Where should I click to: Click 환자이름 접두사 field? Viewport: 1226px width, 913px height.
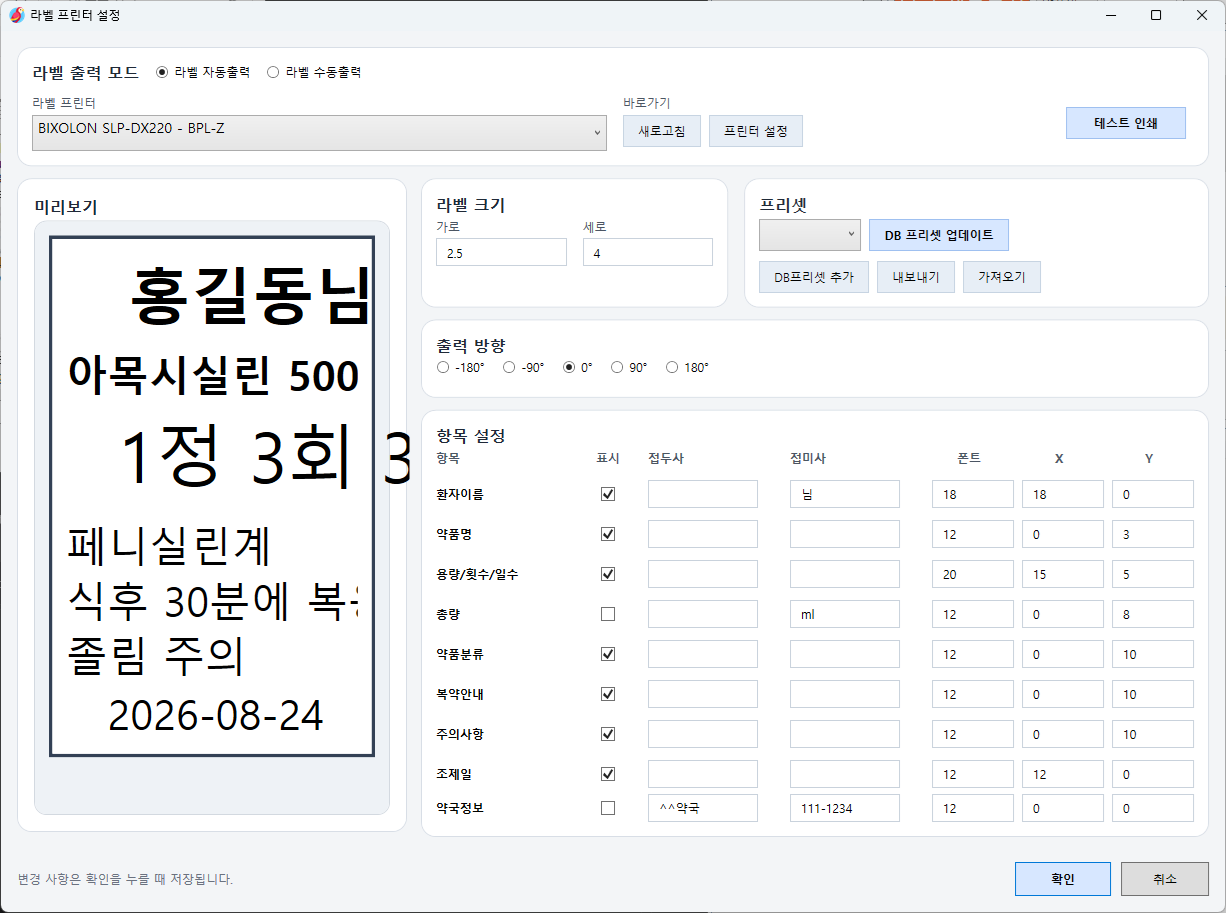click(703, 494)
